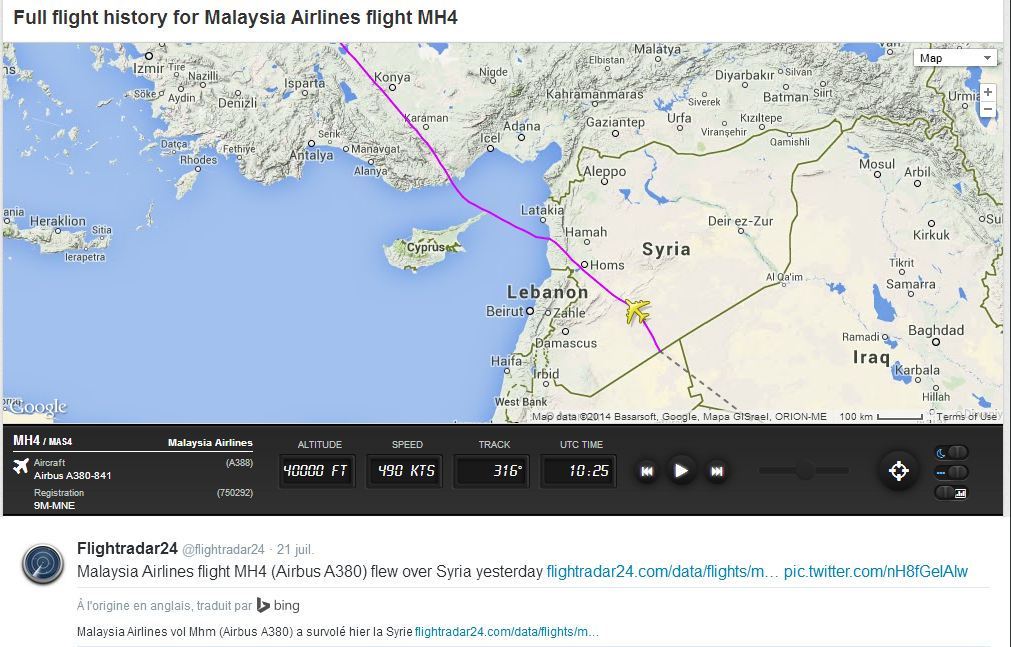Click the Lebanon country label on map
1011x647 pixels.
point(547,292)
